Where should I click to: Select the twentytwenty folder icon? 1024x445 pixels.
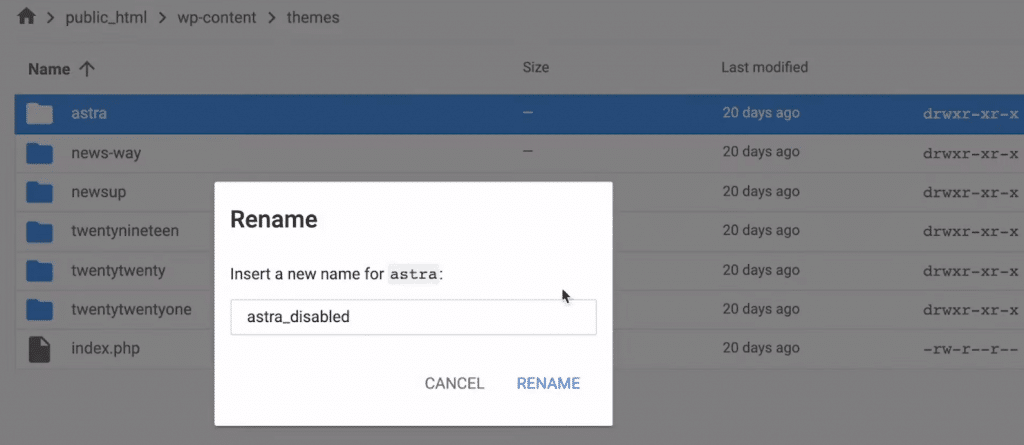click(39, 270)
